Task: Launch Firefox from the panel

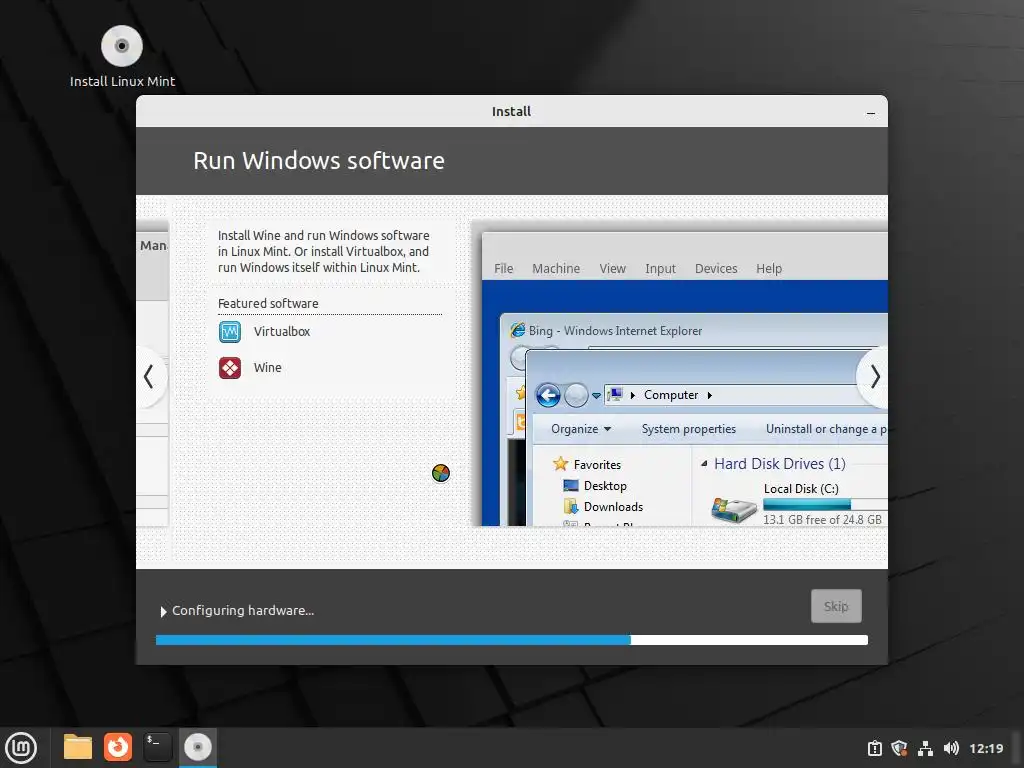Action: pos(118,747)
